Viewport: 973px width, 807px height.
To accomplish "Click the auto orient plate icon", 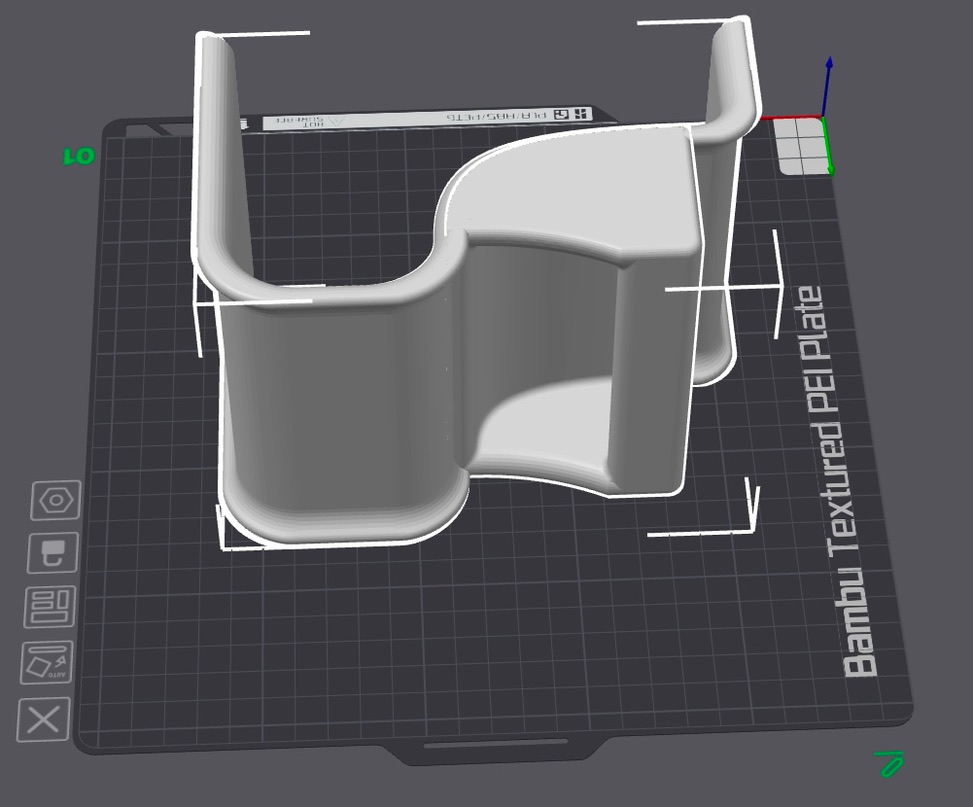I will 47,662.
